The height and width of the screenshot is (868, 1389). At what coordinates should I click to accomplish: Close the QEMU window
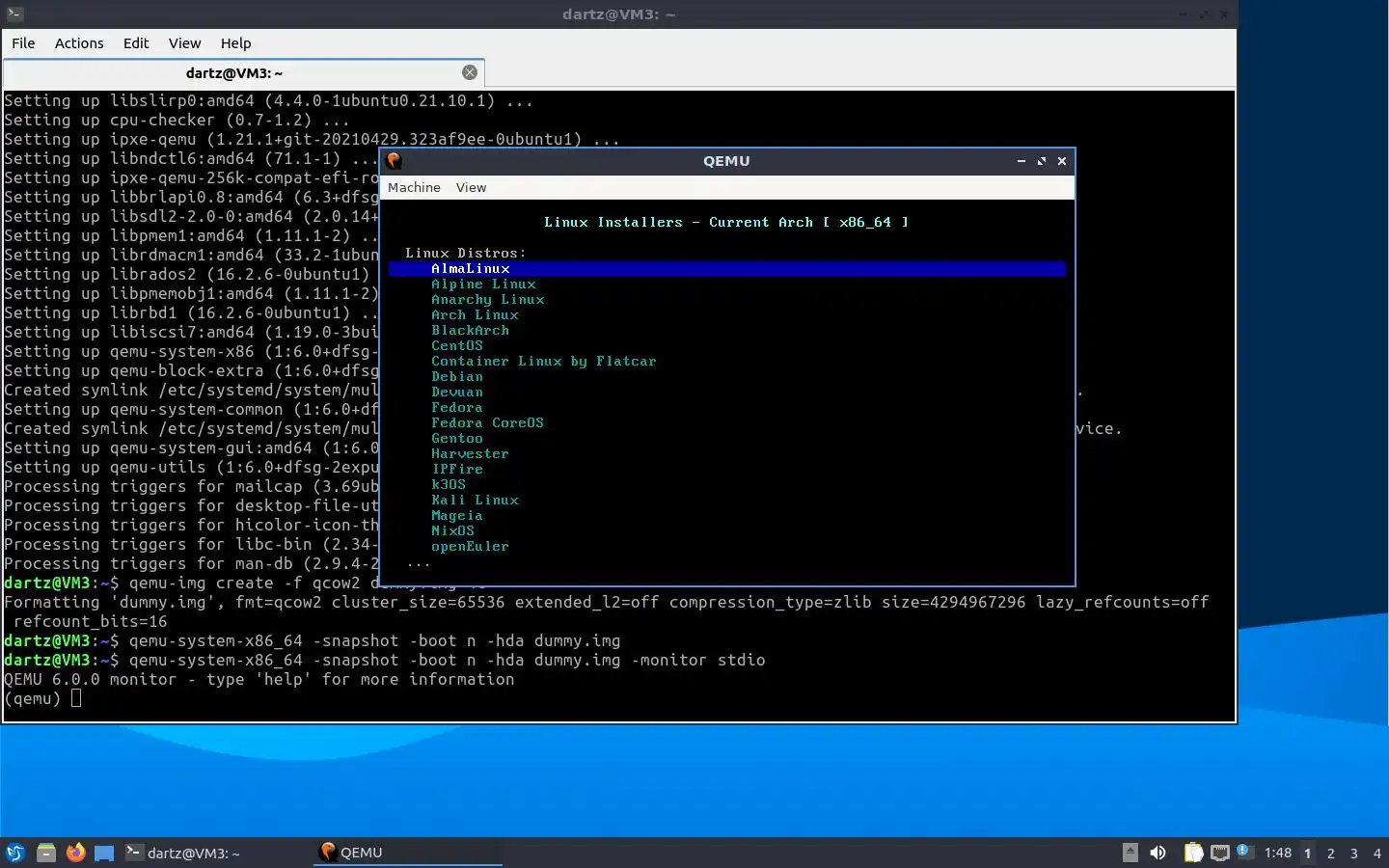coord(1062,161)
